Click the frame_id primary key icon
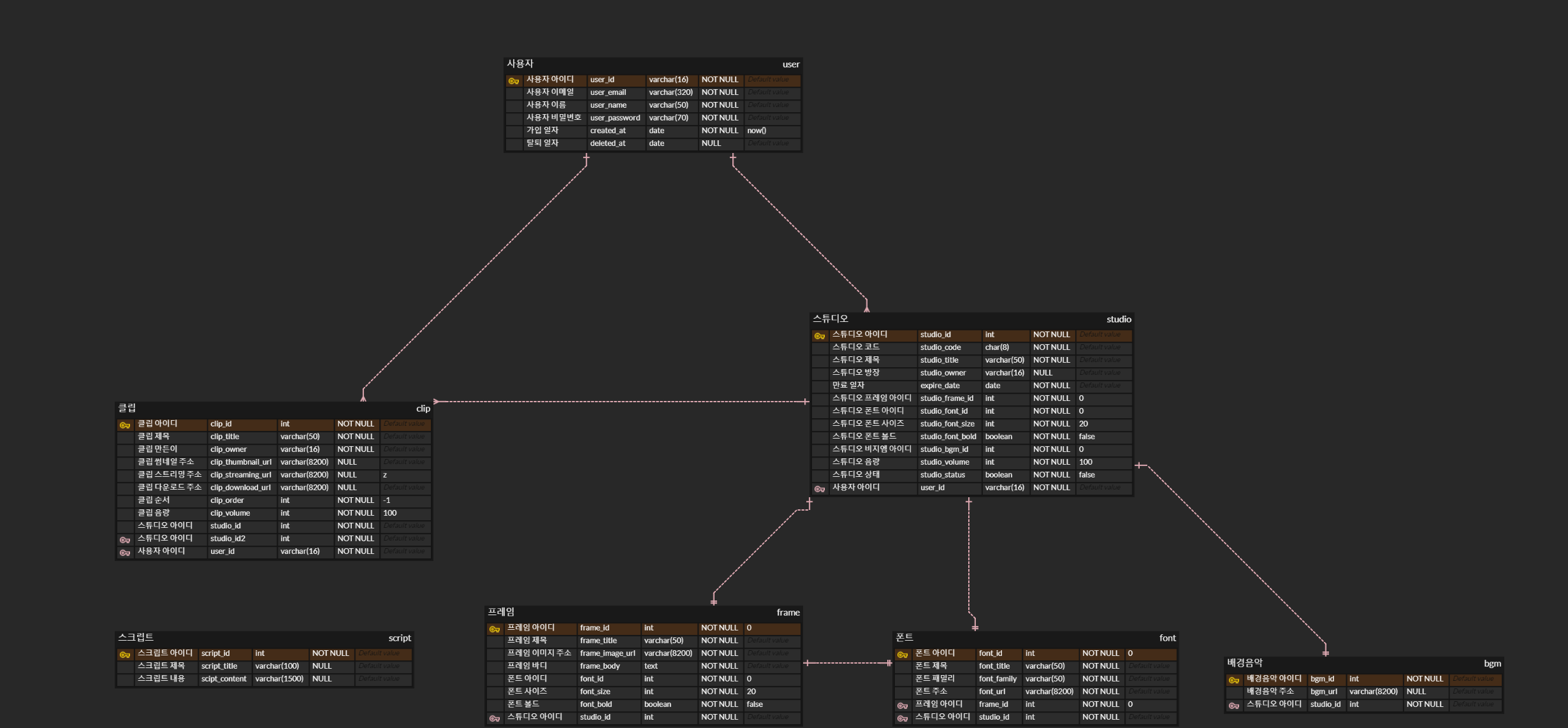The height and width of the screenshot is (728, 1568). pyautogui.click(x=495, y=629)
